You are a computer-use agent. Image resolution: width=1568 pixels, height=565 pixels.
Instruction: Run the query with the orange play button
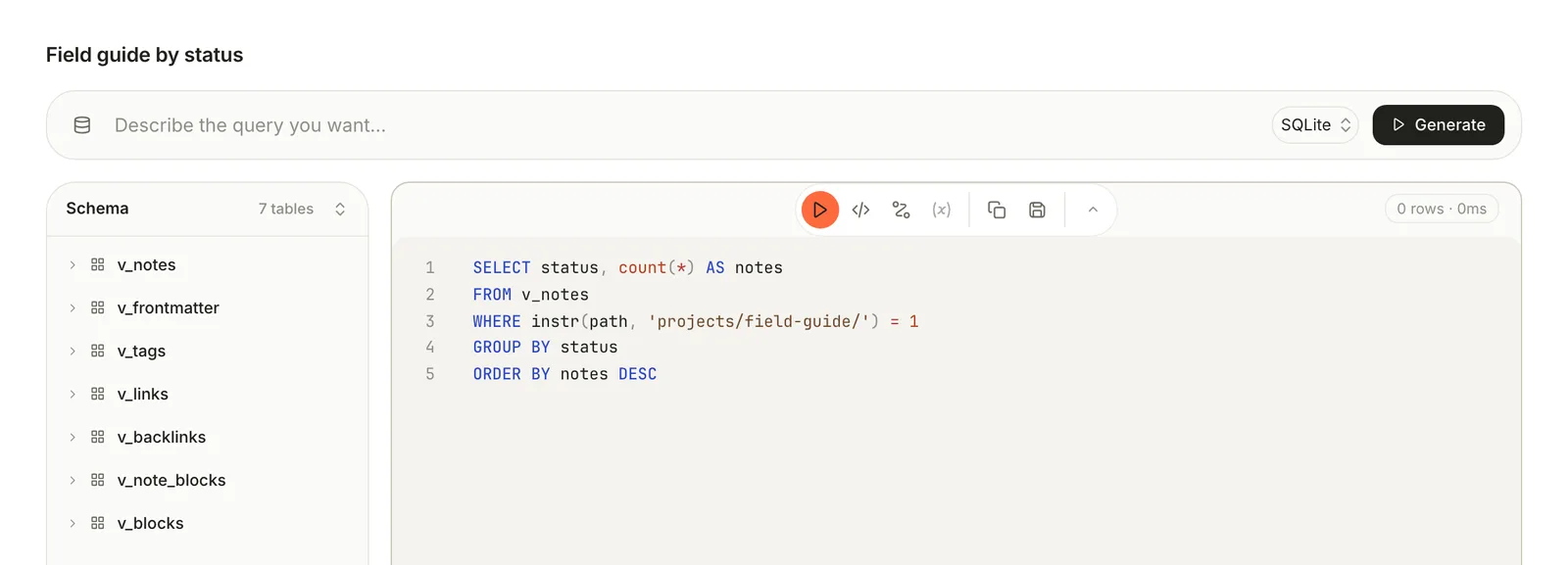tap(820, 210)
